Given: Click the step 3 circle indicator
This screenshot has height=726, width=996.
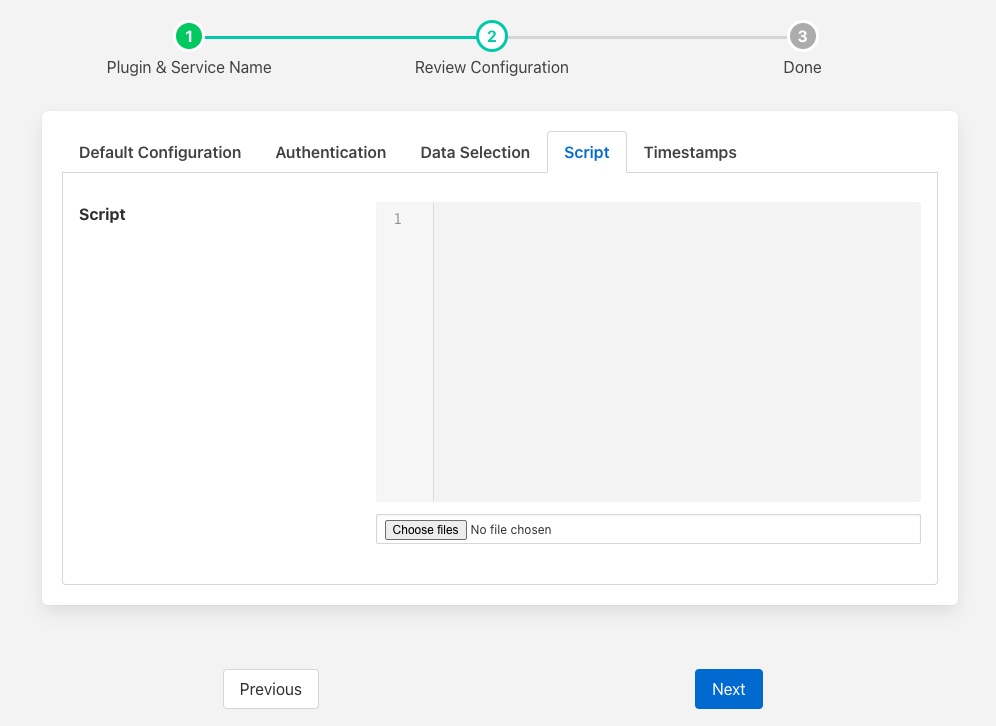Looking at the screenshot, I should [802, 37].
